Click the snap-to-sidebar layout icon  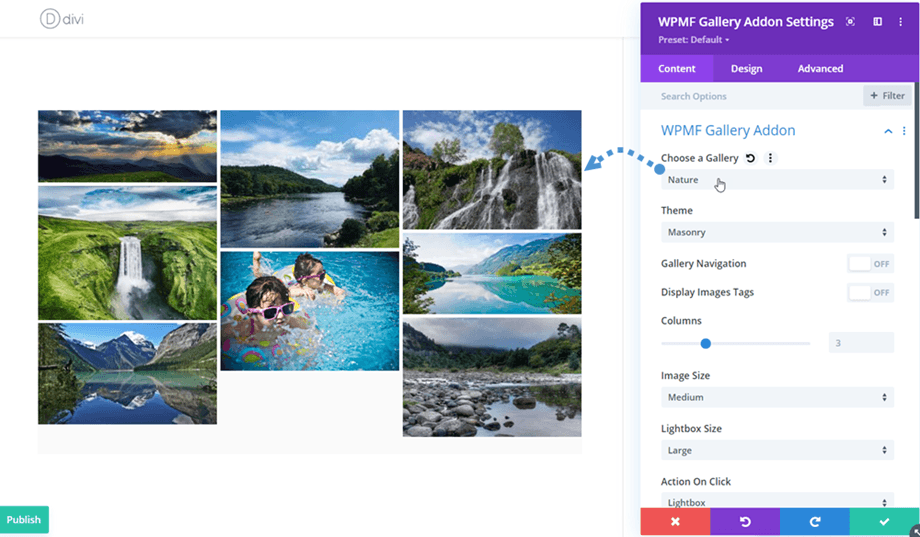pos(877,22)
